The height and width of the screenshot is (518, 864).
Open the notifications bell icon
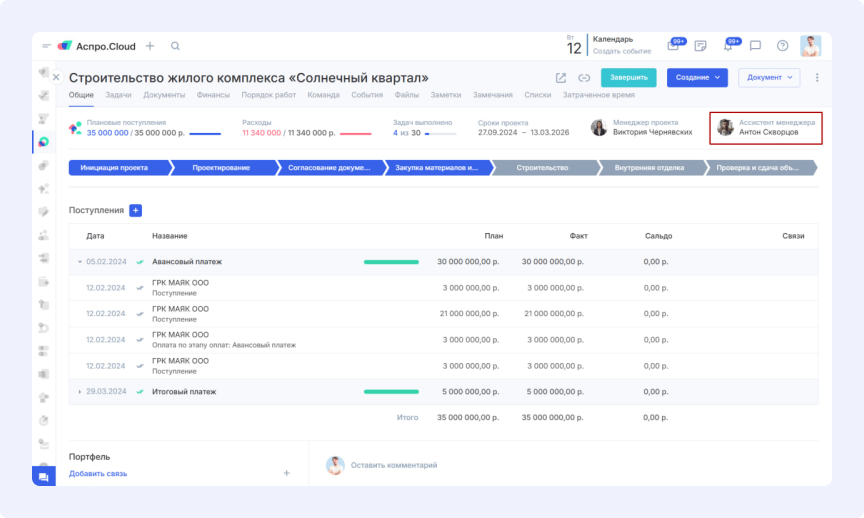[x=728, y=46]
